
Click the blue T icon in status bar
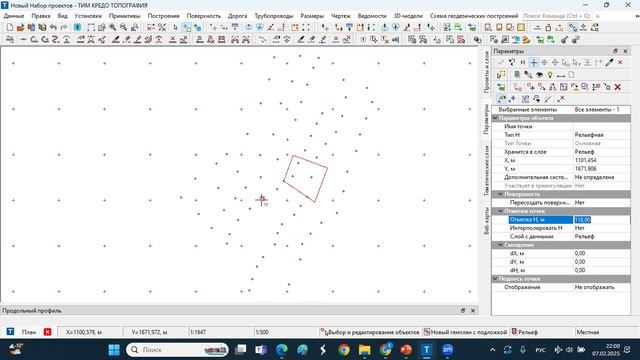click(x=10, y=331)
